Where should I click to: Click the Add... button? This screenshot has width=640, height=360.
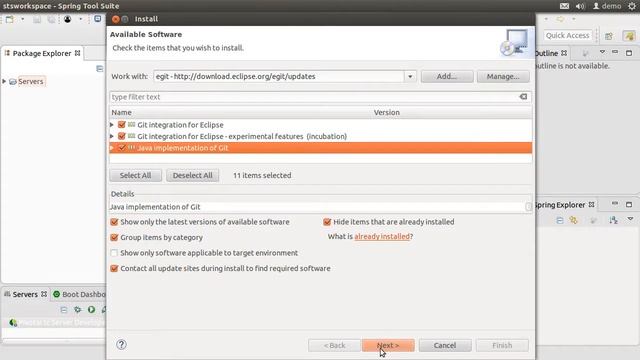tap(447, 76)
